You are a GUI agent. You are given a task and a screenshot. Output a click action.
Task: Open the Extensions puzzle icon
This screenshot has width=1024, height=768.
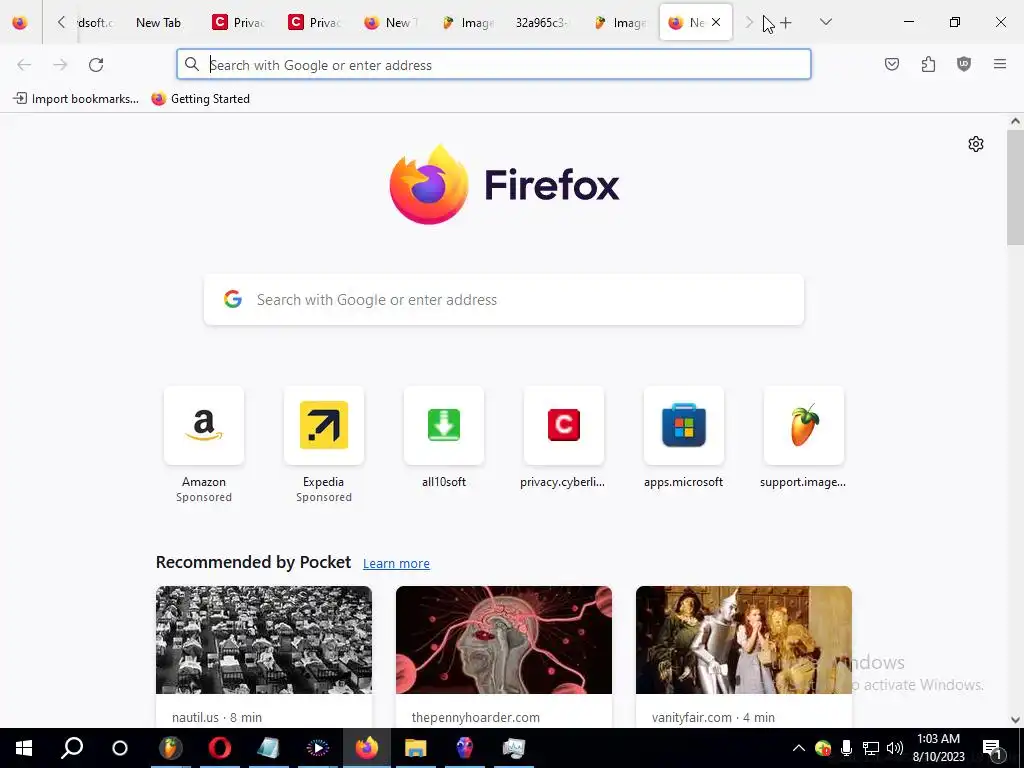pos(928,64)
